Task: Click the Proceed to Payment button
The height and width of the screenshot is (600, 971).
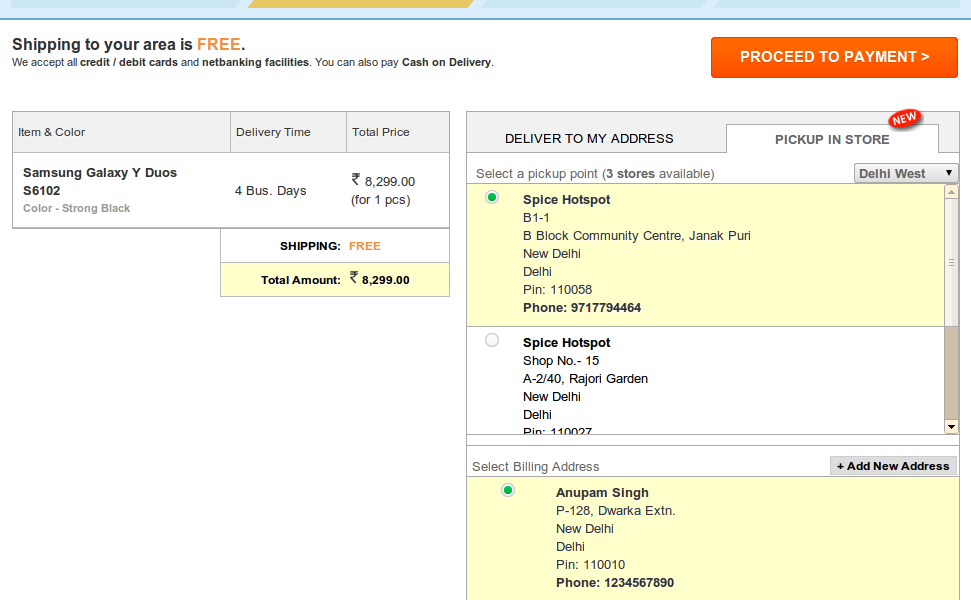Action: pos(834,57)
